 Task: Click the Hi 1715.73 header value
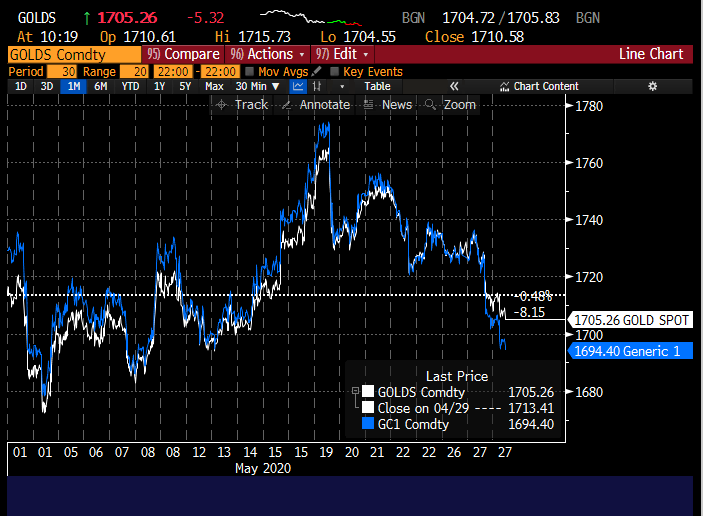coord(253,37)
